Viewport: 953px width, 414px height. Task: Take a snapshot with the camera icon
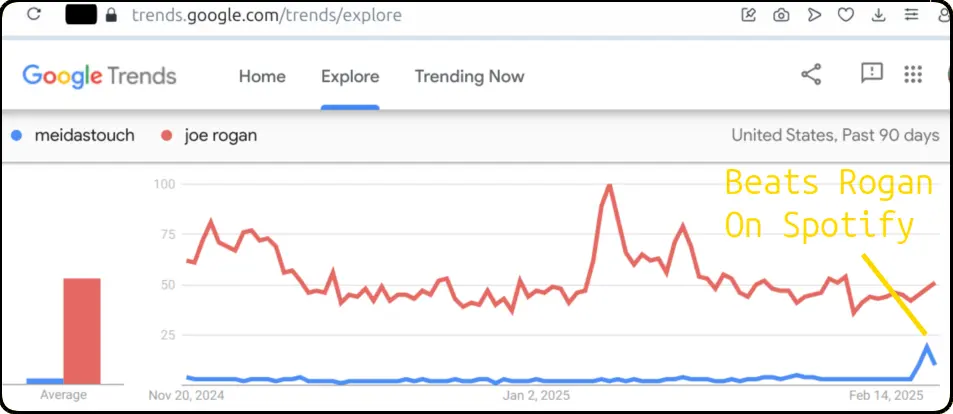781,15
